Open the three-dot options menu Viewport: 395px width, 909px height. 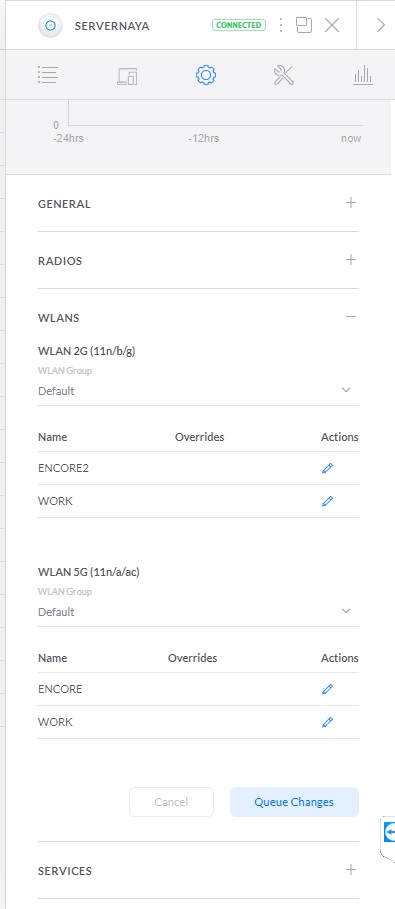[x=281, y=25]
